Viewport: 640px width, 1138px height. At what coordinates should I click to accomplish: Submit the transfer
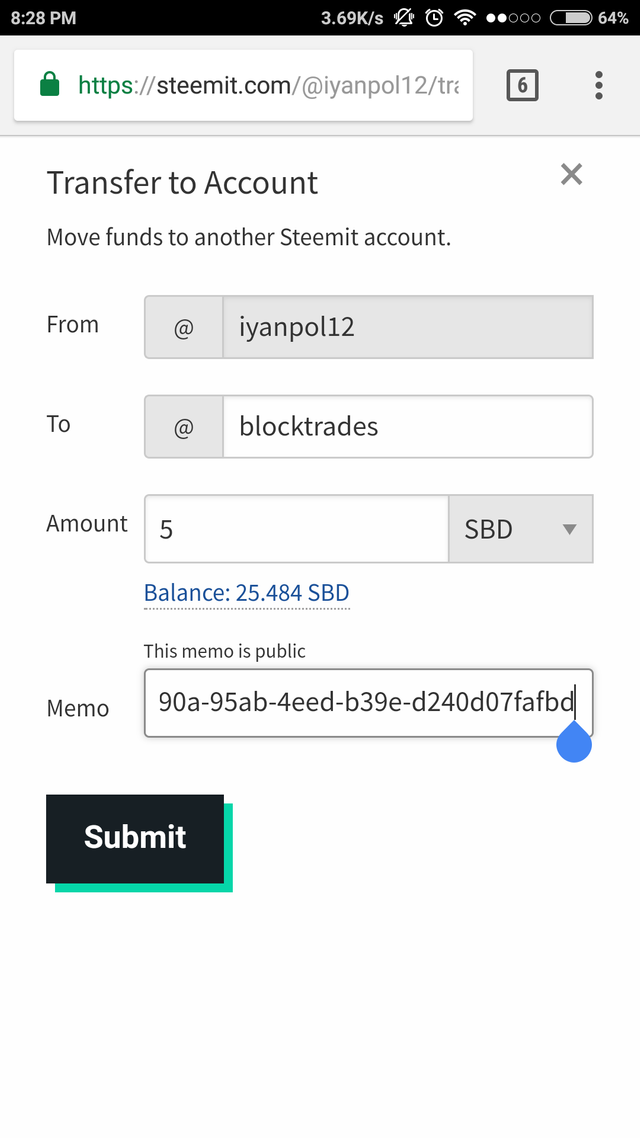[x=135, y=838]
